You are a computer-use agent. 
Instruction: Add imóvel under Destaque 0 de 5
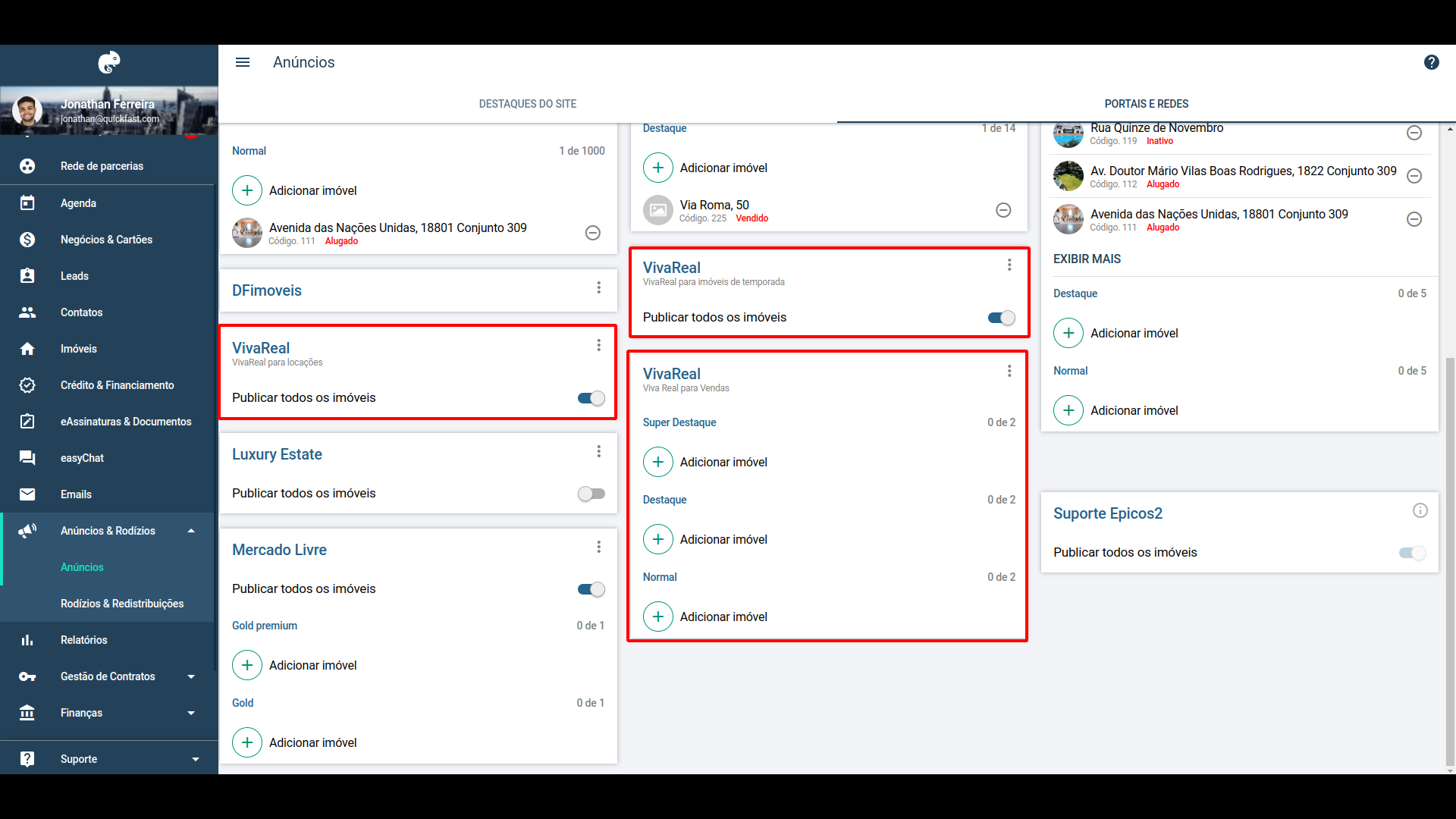(1068, 333)
